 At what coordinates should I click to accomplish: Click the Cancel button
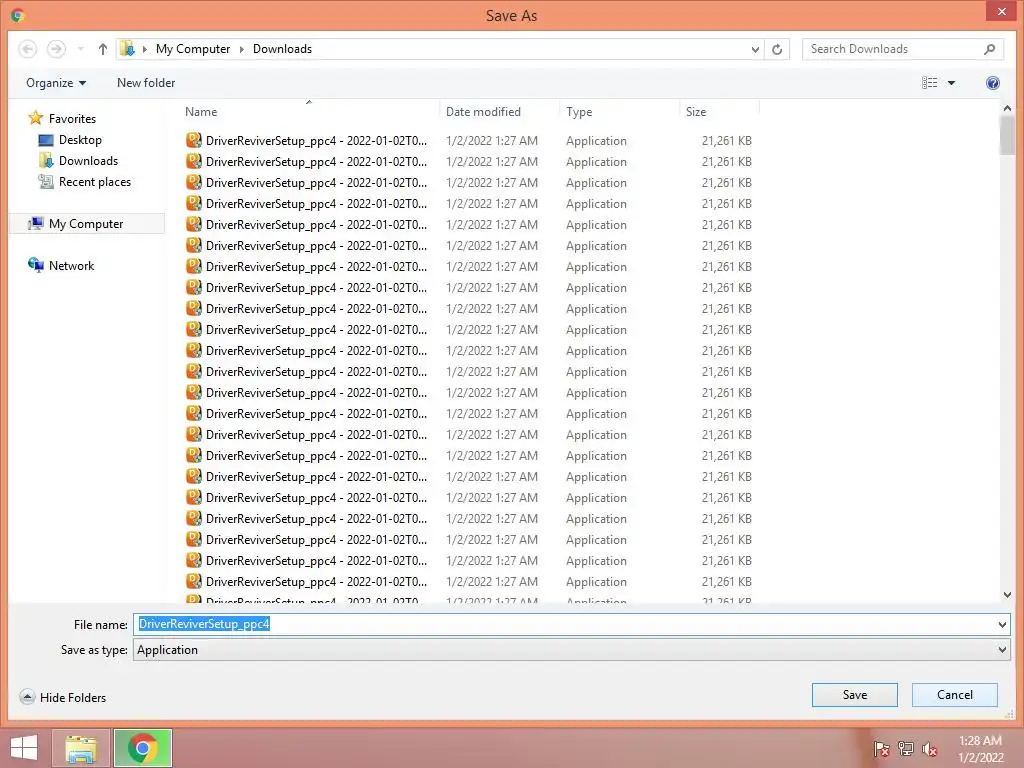click(955, 695)
